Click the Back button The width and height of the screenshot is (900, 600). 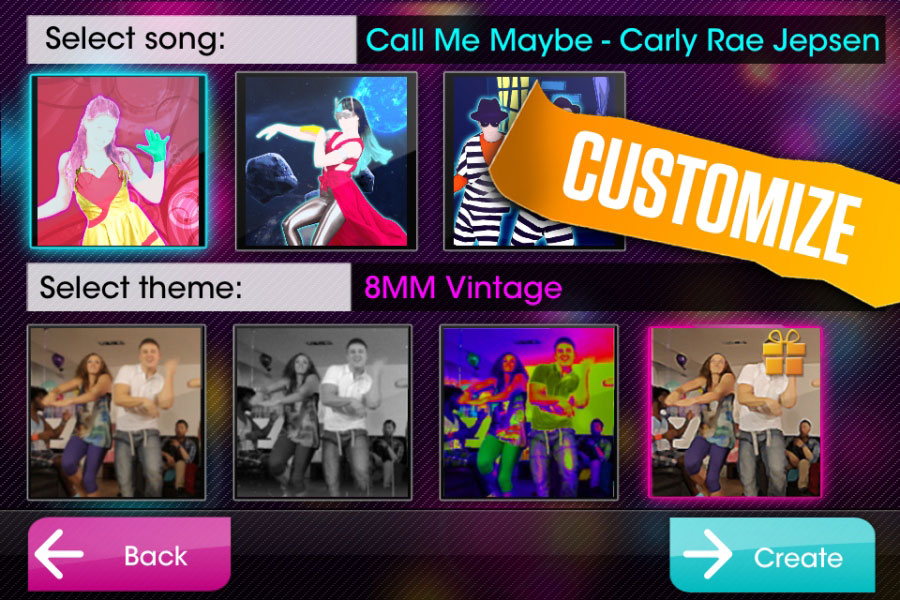[x=129, y=554]
